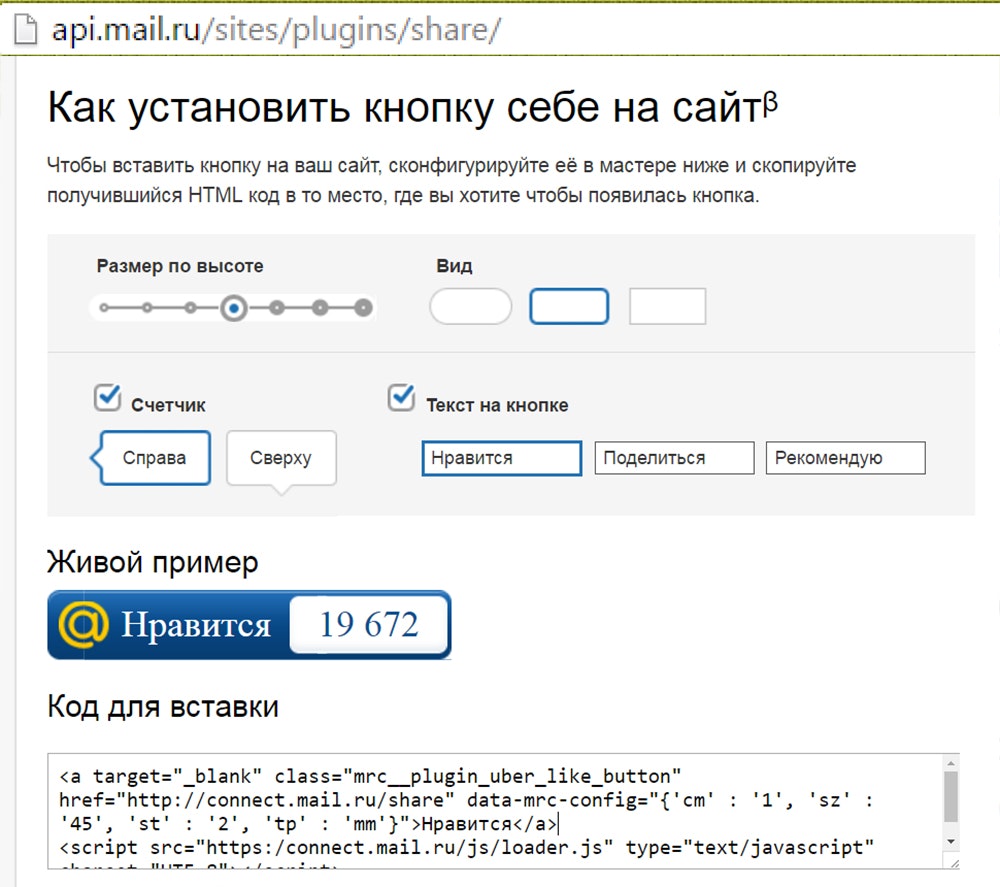1000x887 pixels.
Task: Select the largest dot on the size slider
Action: [362, 308]
